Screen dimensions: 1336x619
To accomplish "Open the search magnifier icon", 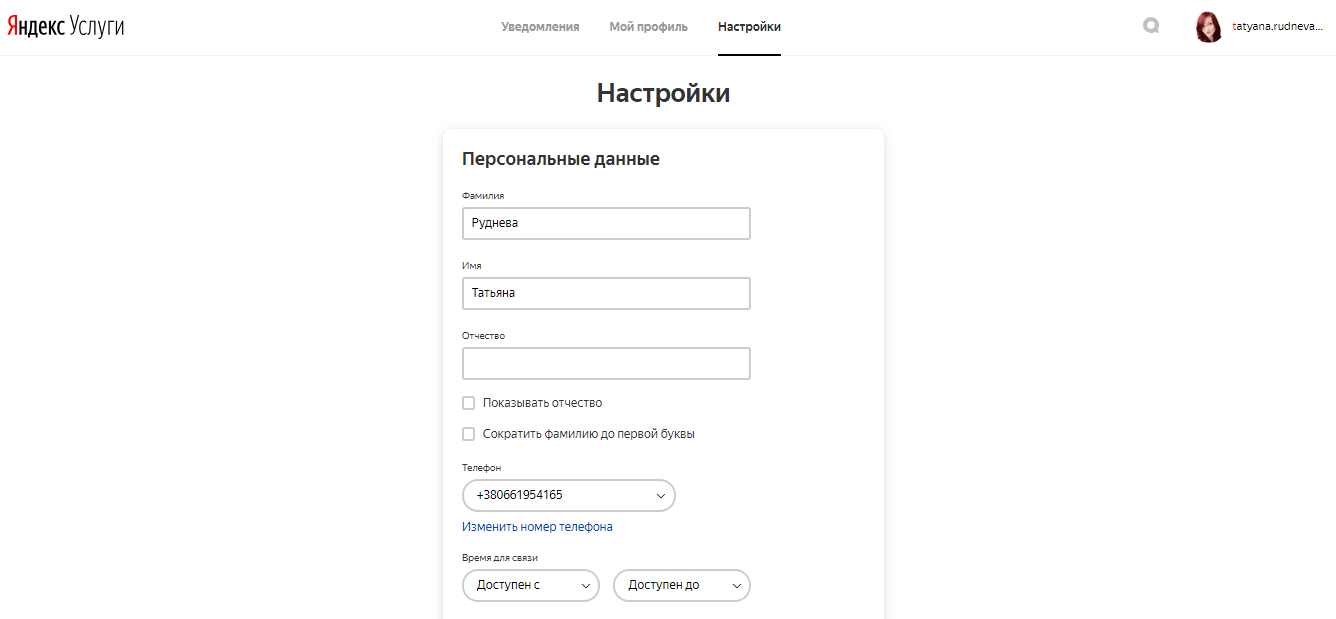I will (1151, 25).
